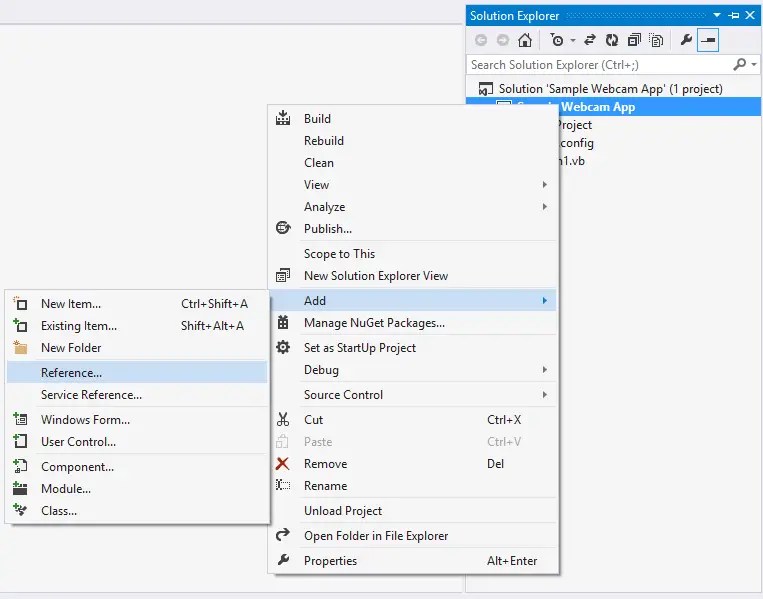Open the search options dropdown arrow
The image size is (763, 599).
[754, 64]
